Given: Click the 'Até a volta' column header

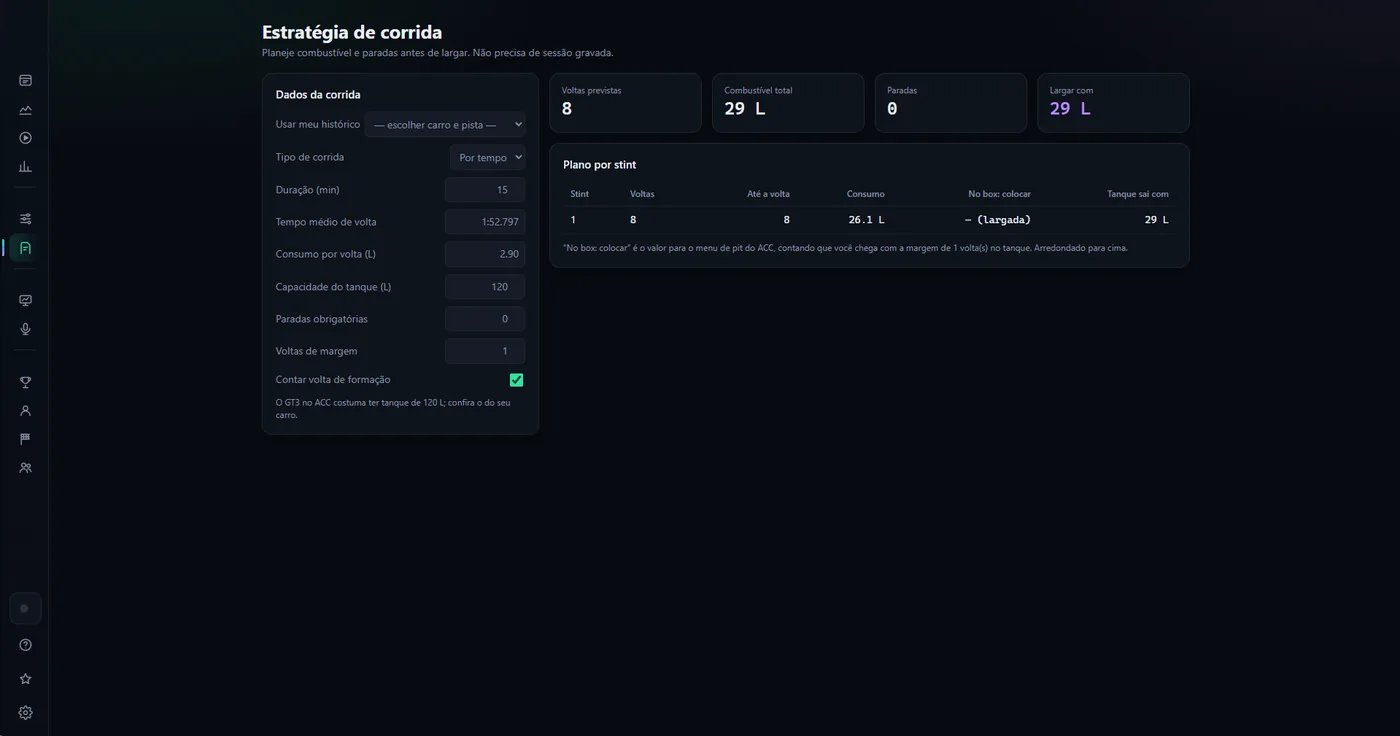Looking at the screenshot, I should [x=768, y=194].
